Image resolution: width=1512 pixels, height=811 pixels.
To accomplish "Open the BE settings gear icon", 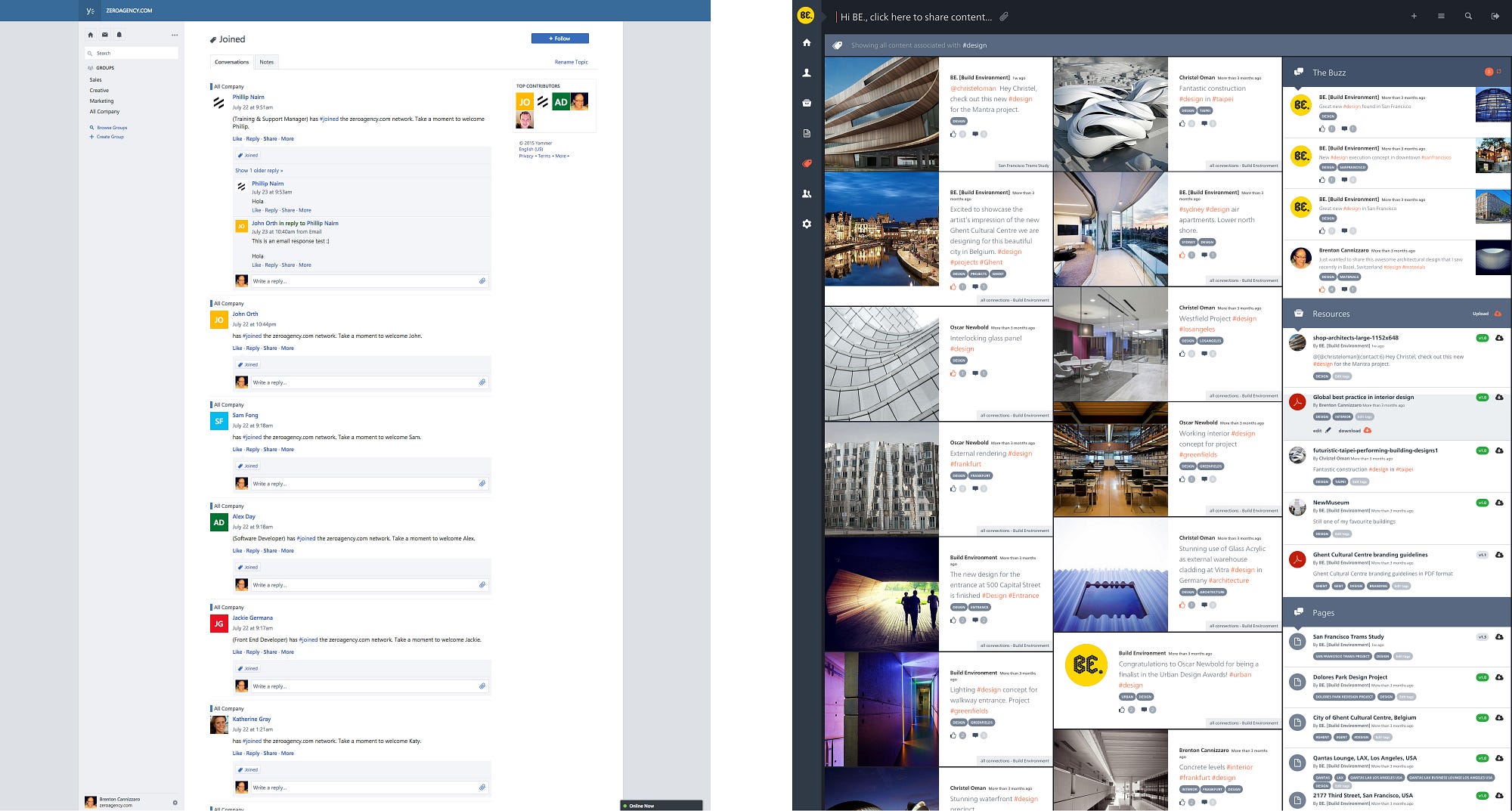I will tap(807, 224).
